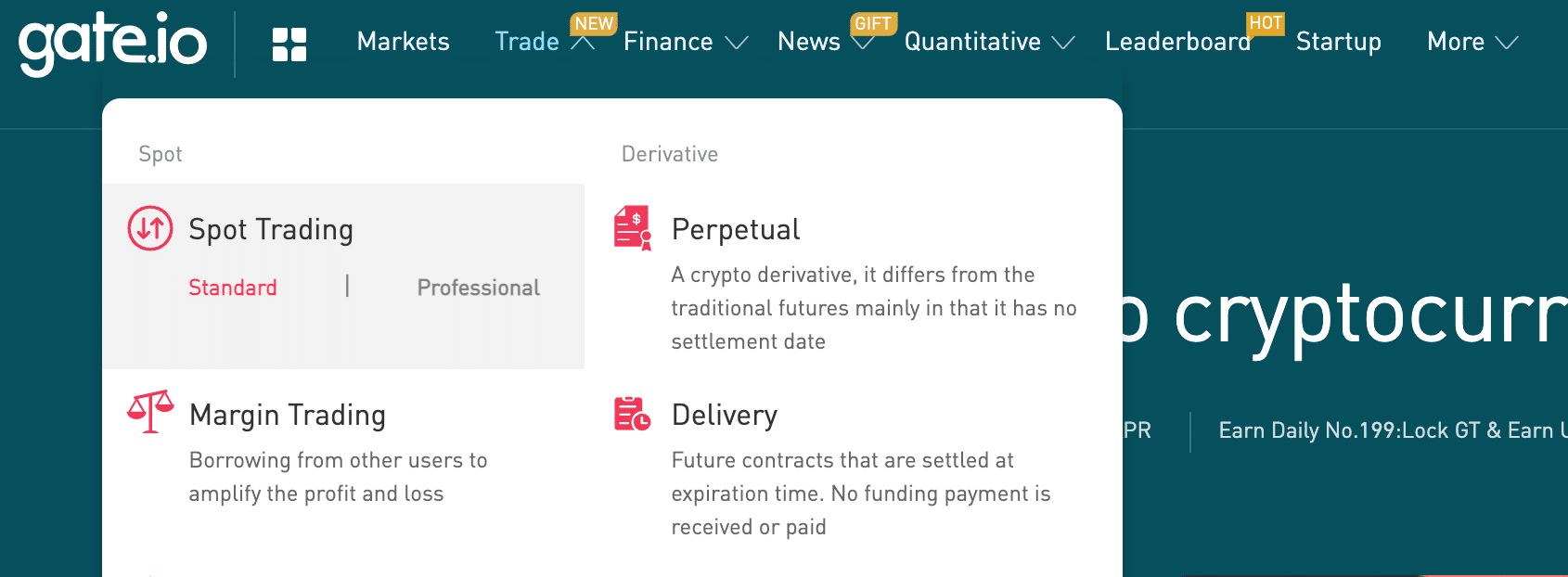The height and width of the screenshot is (577, 1568).
Task: Click the gate.io logo
Action: (112, 43)
